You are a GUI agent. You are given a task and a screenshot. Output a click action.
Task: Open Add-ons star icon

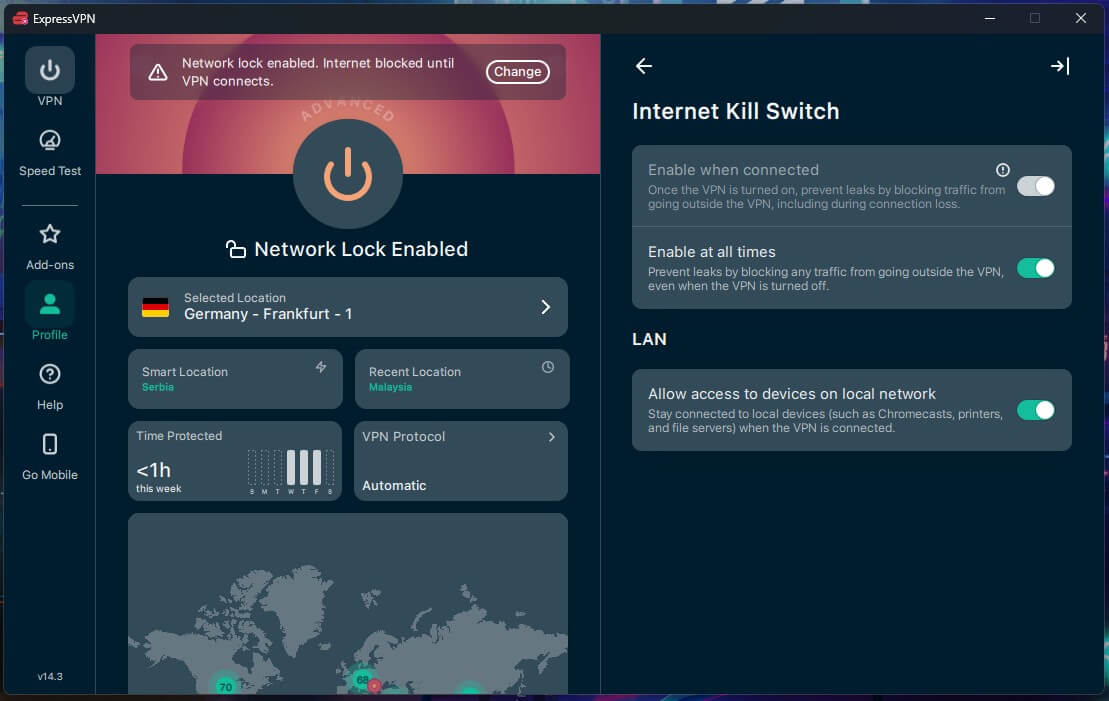50,234
